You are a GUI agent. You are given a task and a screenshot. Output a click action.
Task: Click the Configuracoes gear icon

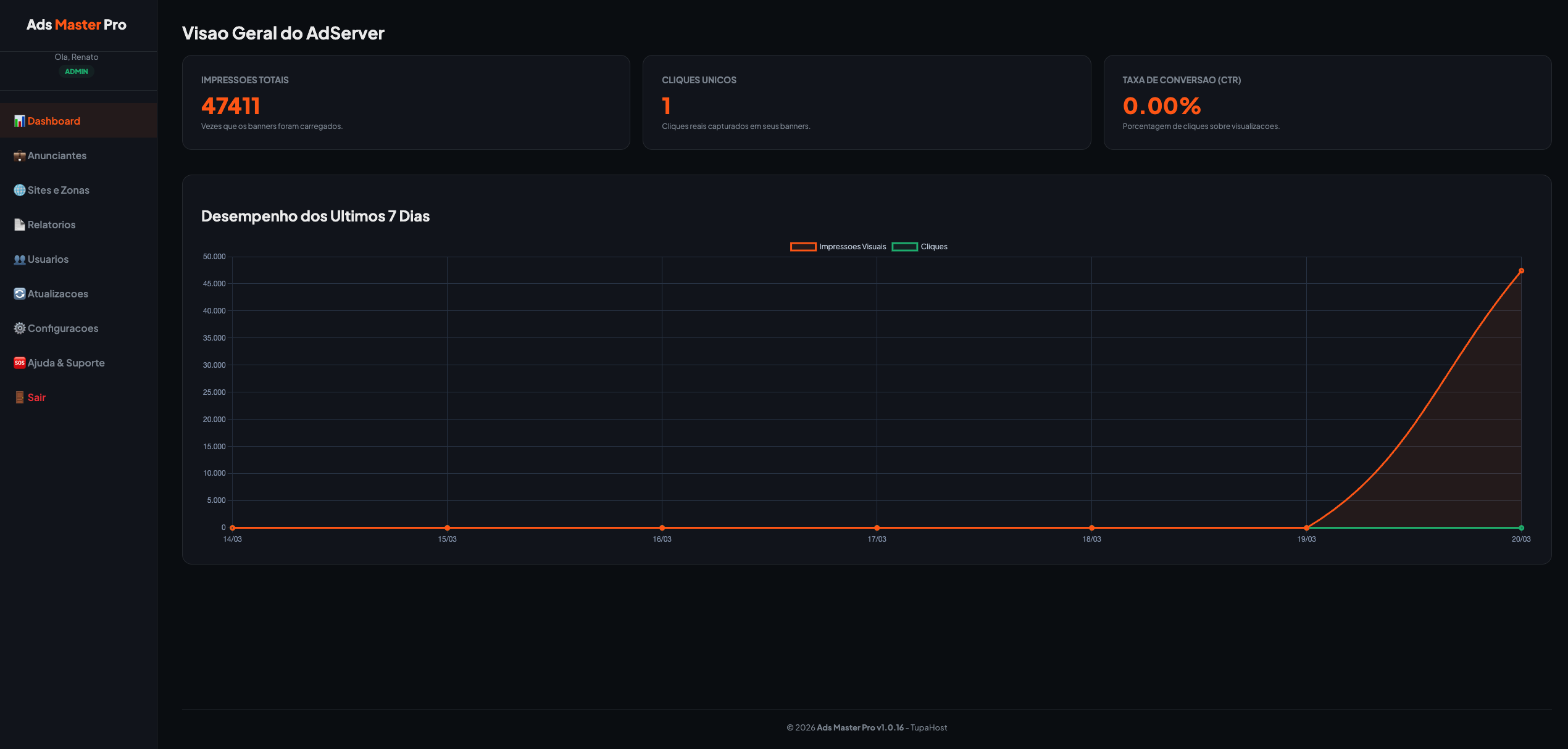20,328
